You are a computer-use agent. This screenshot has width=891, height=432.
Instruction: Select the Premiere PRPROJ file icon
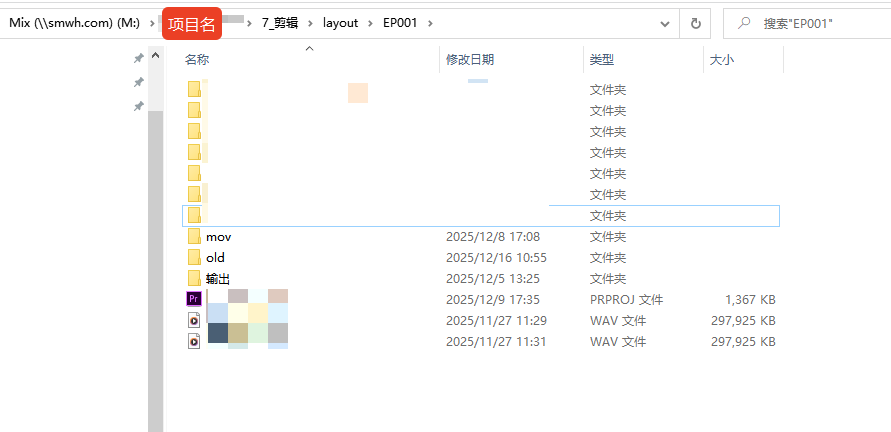pyautogui.click(x=194, y=299)
